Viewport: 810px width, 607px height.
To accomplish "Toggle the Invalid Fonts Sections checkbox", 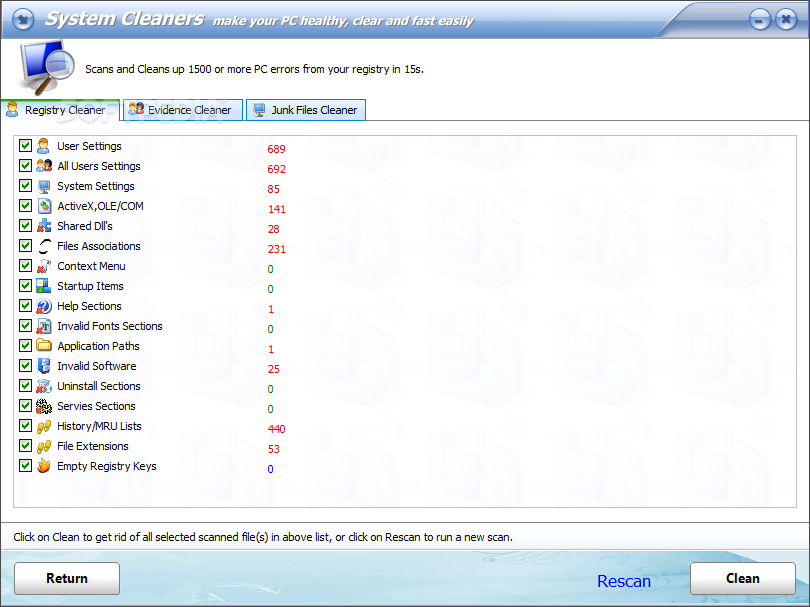I will 25,325.
